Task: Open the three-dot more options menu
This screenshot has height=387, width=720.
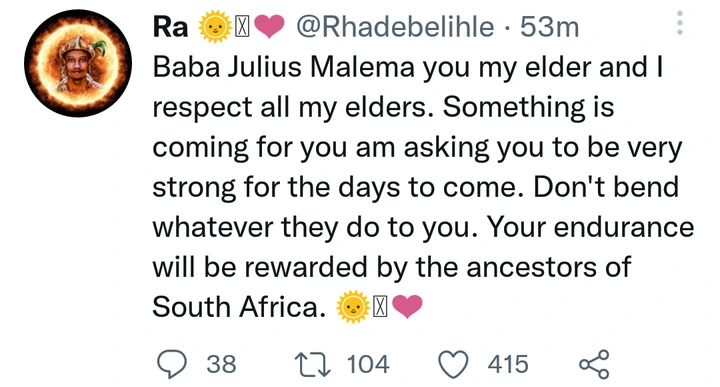Action: click(x=680, y=23)
